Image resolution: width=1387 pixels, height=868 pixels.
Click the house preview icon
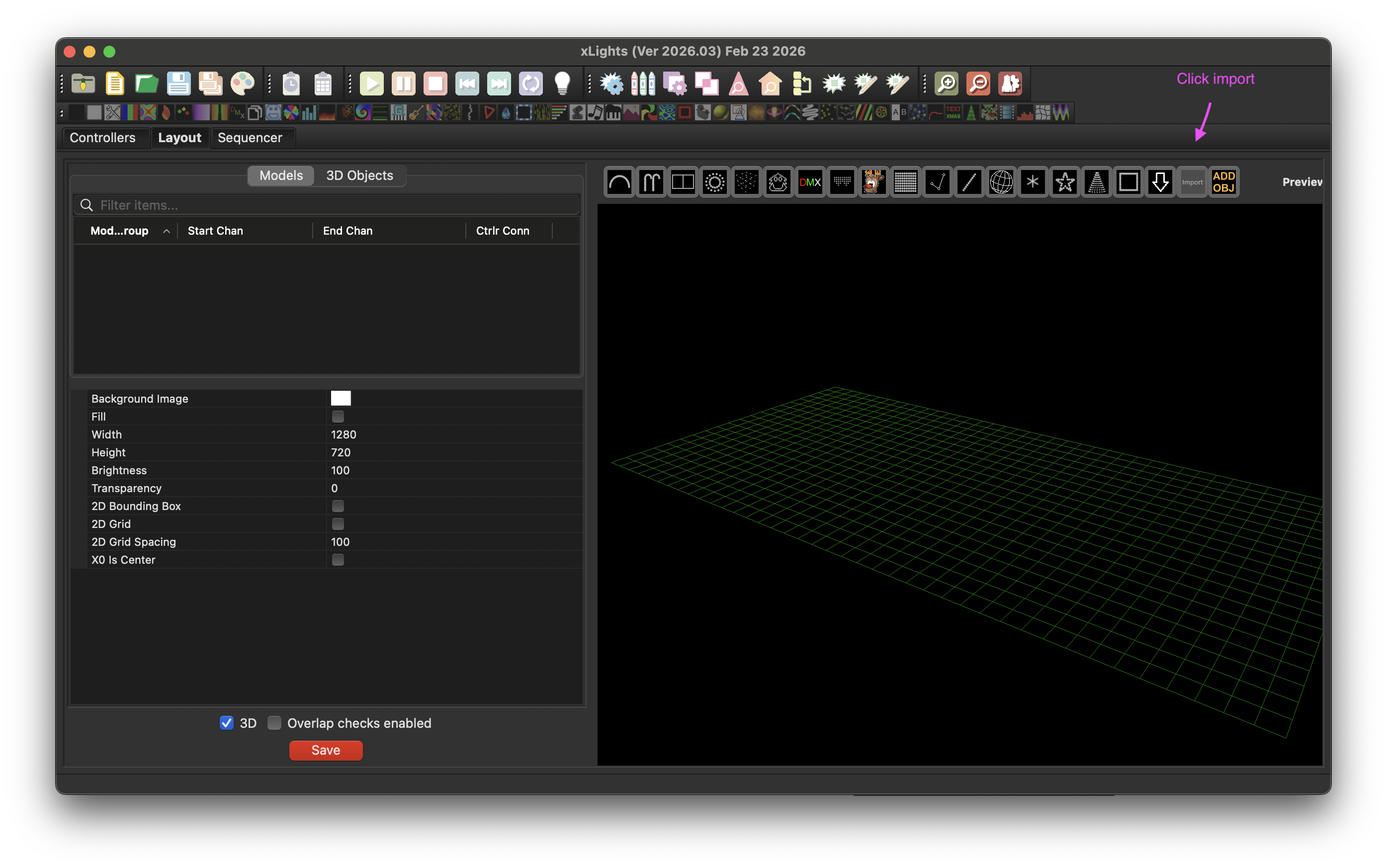[771, 84]
